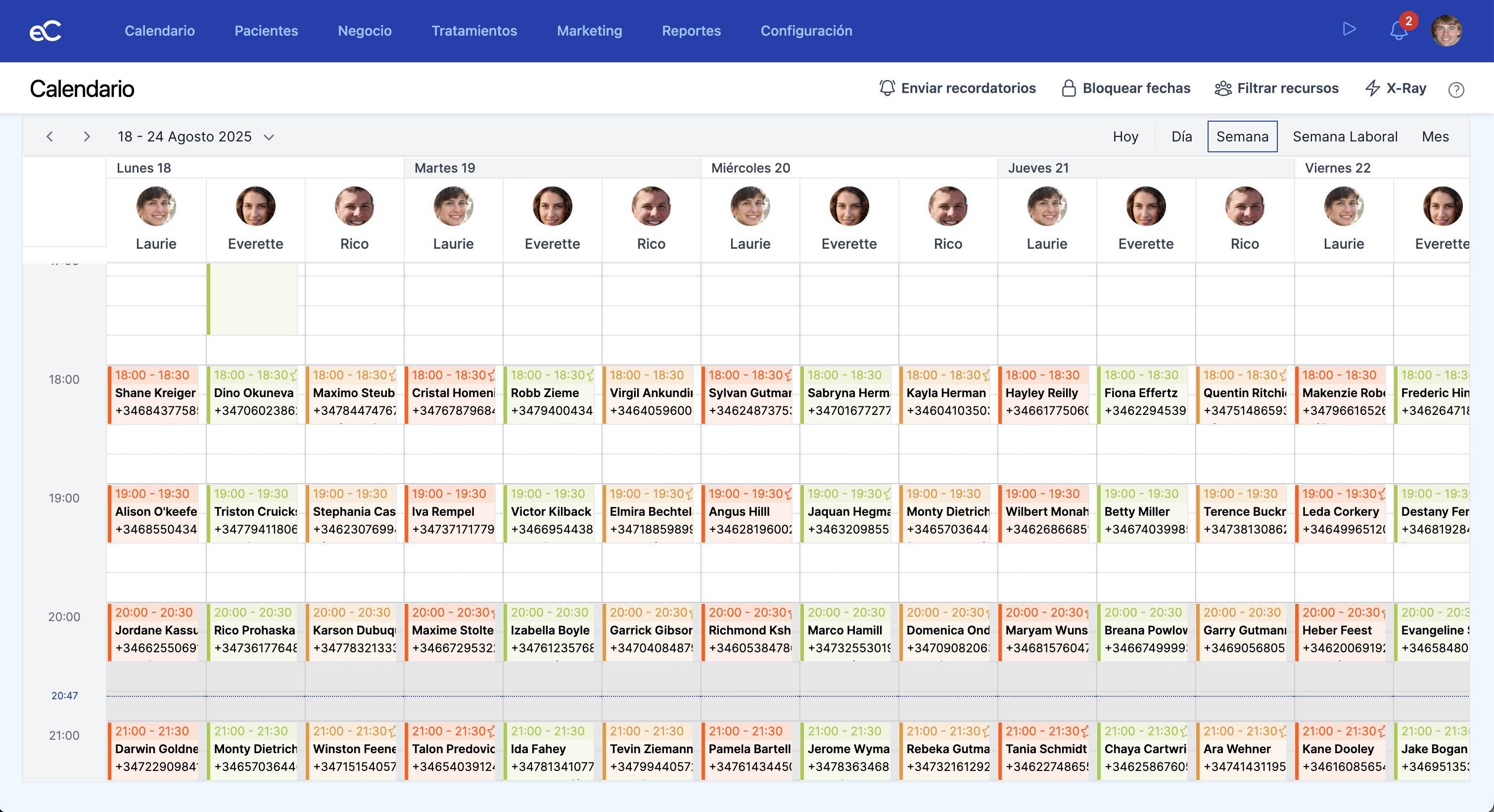Open the Reportes menu

pos(691,31)
